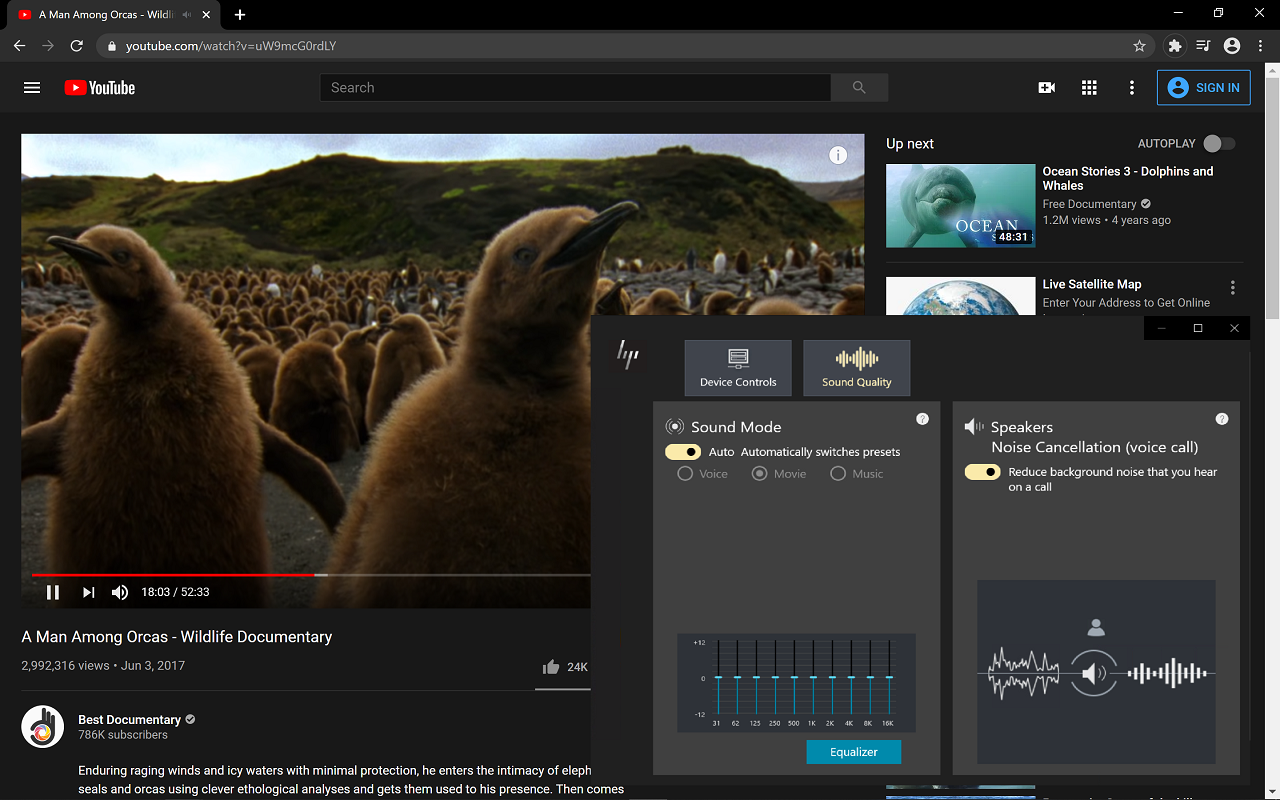Open the Sound Mode help icon
Image resolution: width=1280 pixels, height=800 pixels.
click(x=922, y=419)
